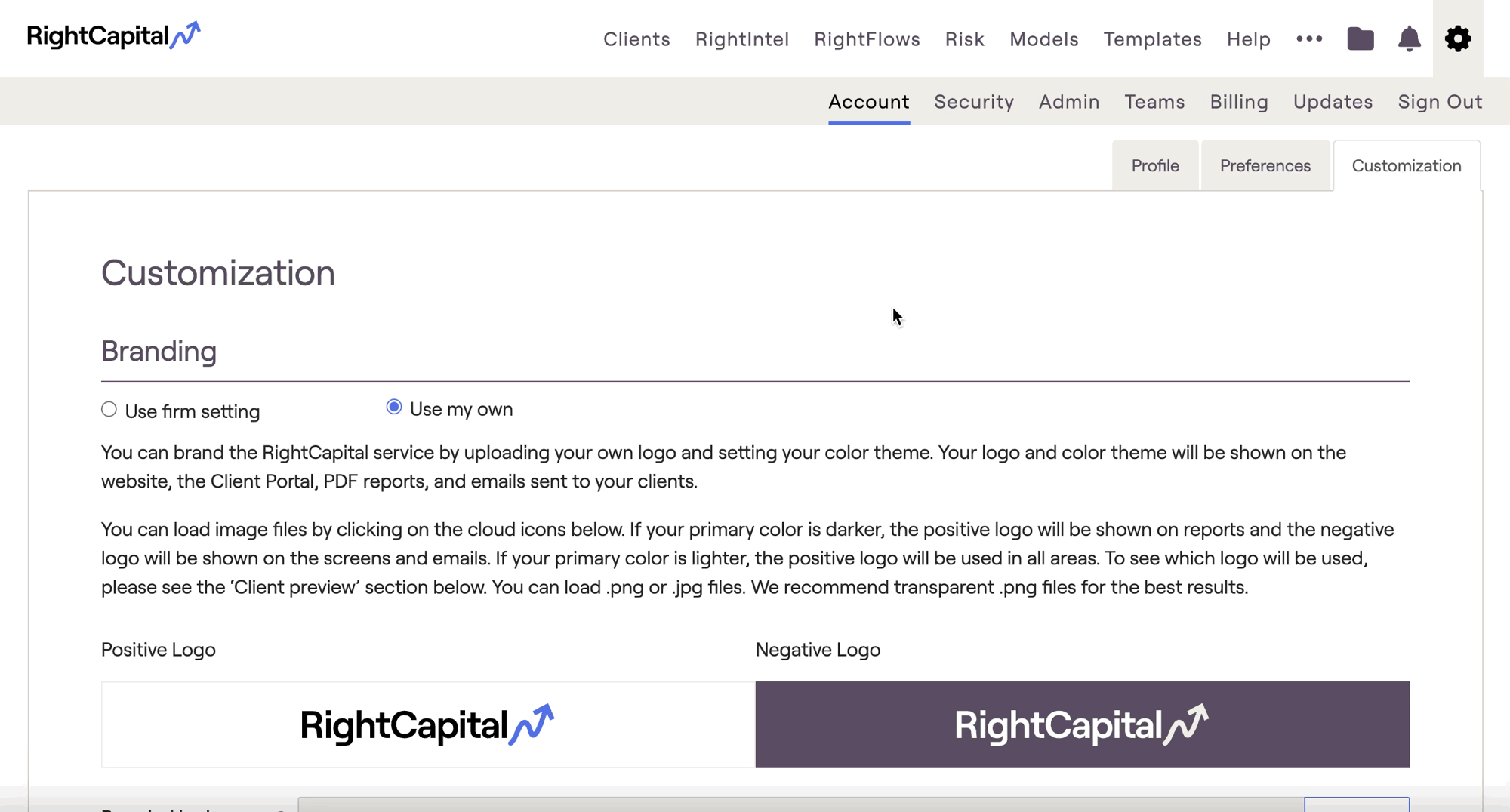Expand the three-dot more menu
The width and height of the screenshot is (1510, 812).
pyautogui.click(x=1309, y=38)
